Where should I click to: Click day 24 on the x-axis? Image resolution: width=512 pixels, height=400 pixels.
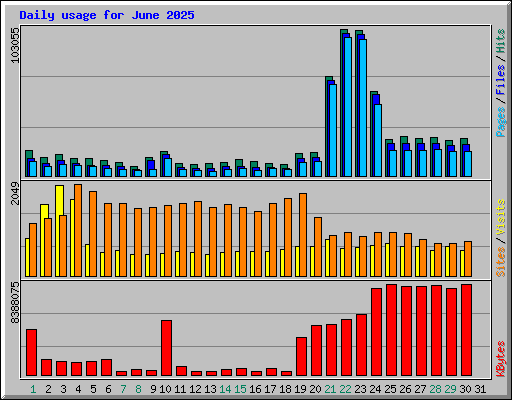[x=375, y=389]
